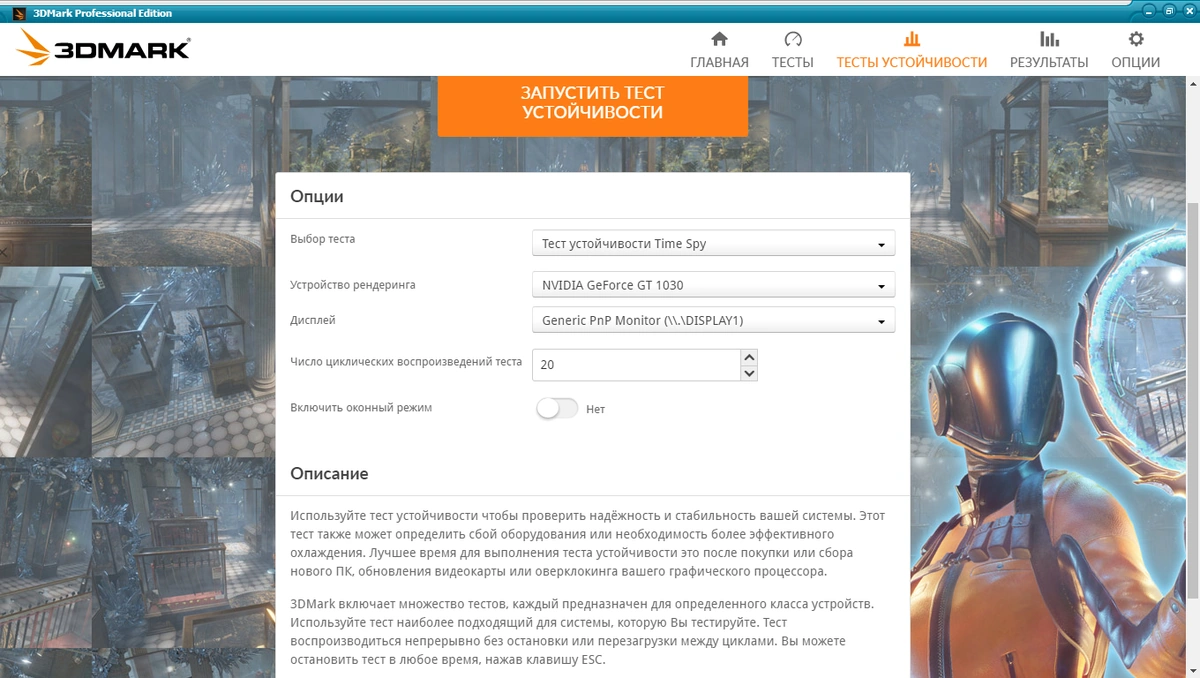Click the Выбор теста label
1200x678 pixels.
click(x=322, y=239)
